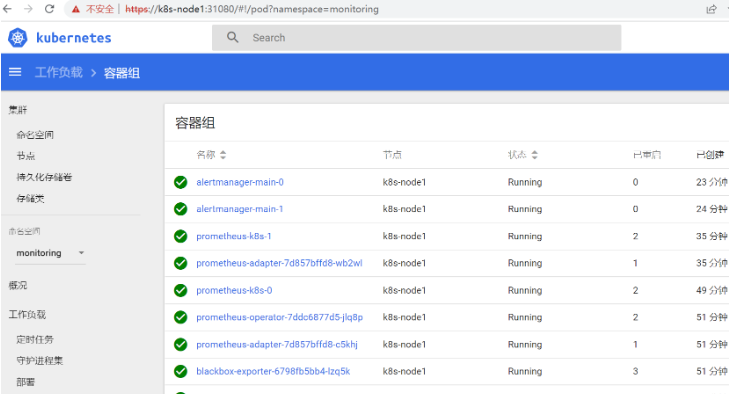
Task: Open the hamburger navigation menu icon
Action: [15, 72]
